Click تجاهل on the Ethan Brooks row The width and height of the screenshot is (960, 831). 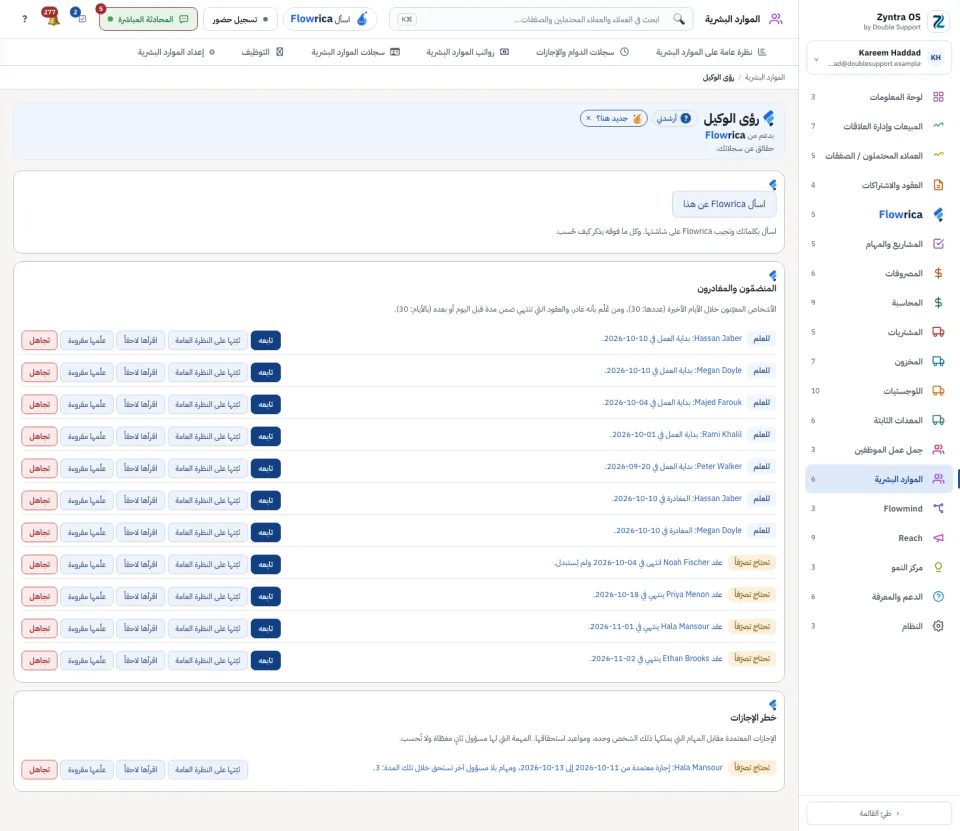39,660
